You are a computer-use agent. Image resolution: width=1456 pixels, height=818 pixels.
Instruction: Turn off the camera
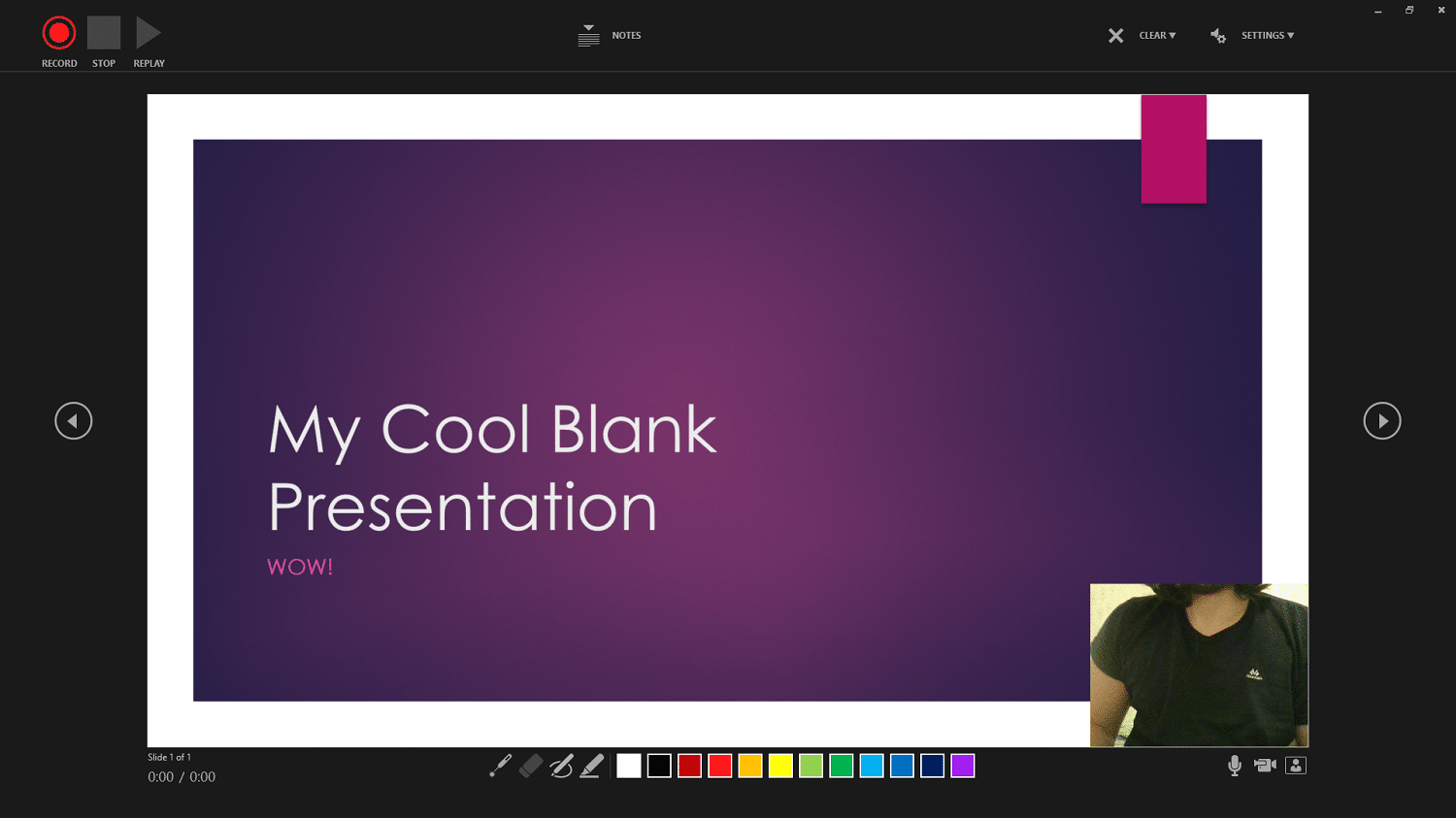pos(1265,766)
